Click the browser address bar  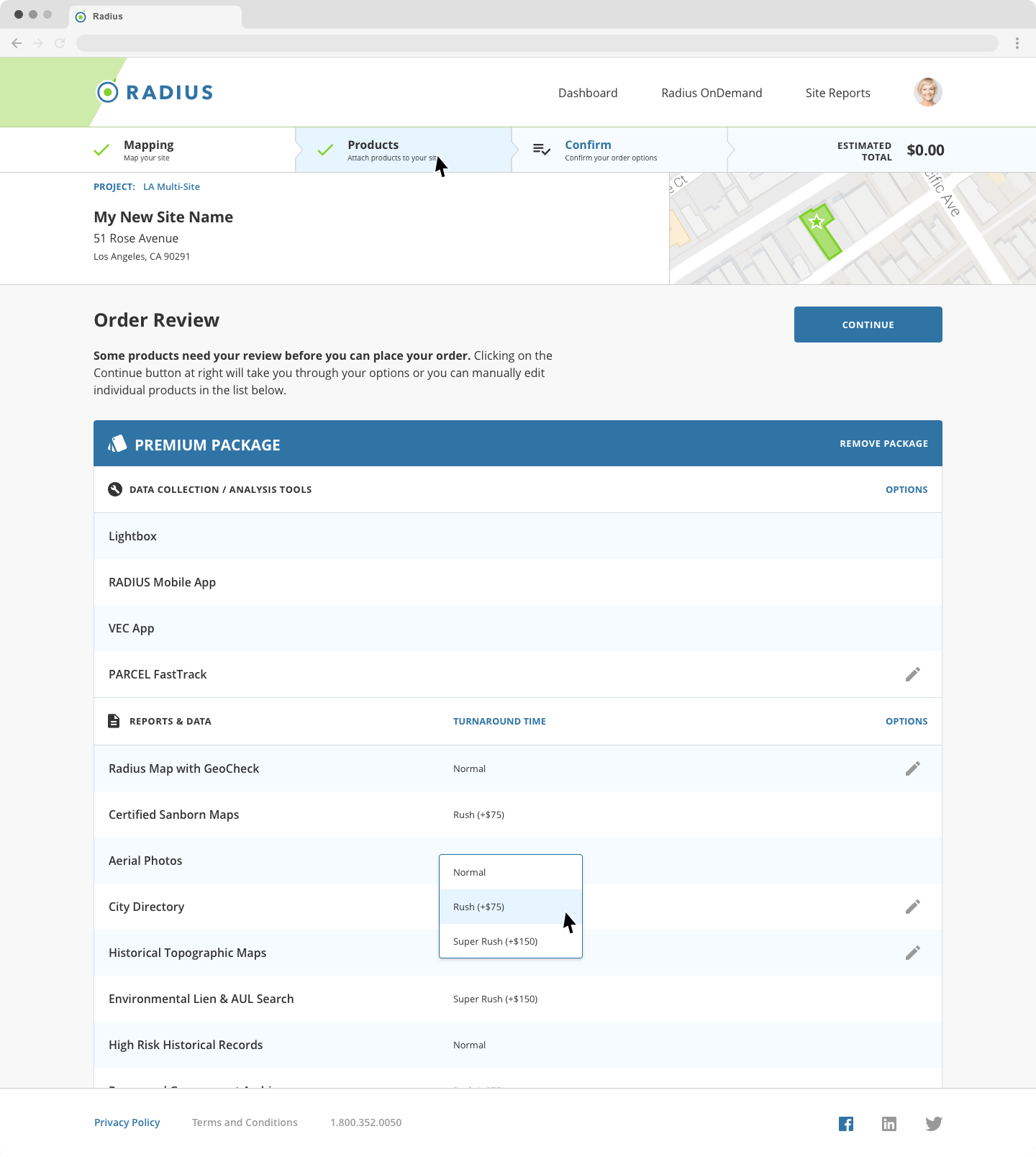pos(537,43)
